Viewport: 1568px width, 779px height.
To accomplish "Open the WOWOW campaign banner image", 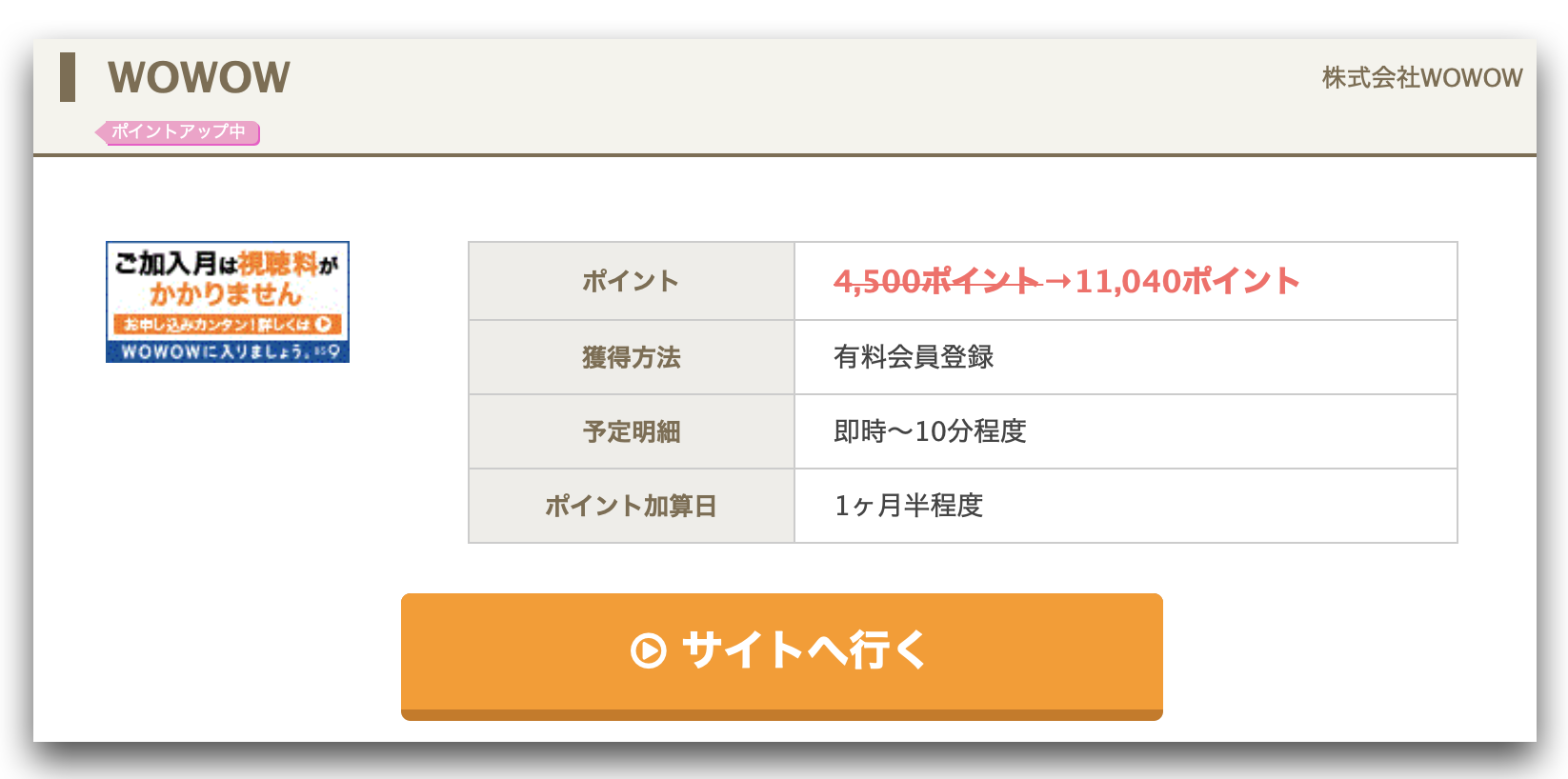I will coord(228,302).
